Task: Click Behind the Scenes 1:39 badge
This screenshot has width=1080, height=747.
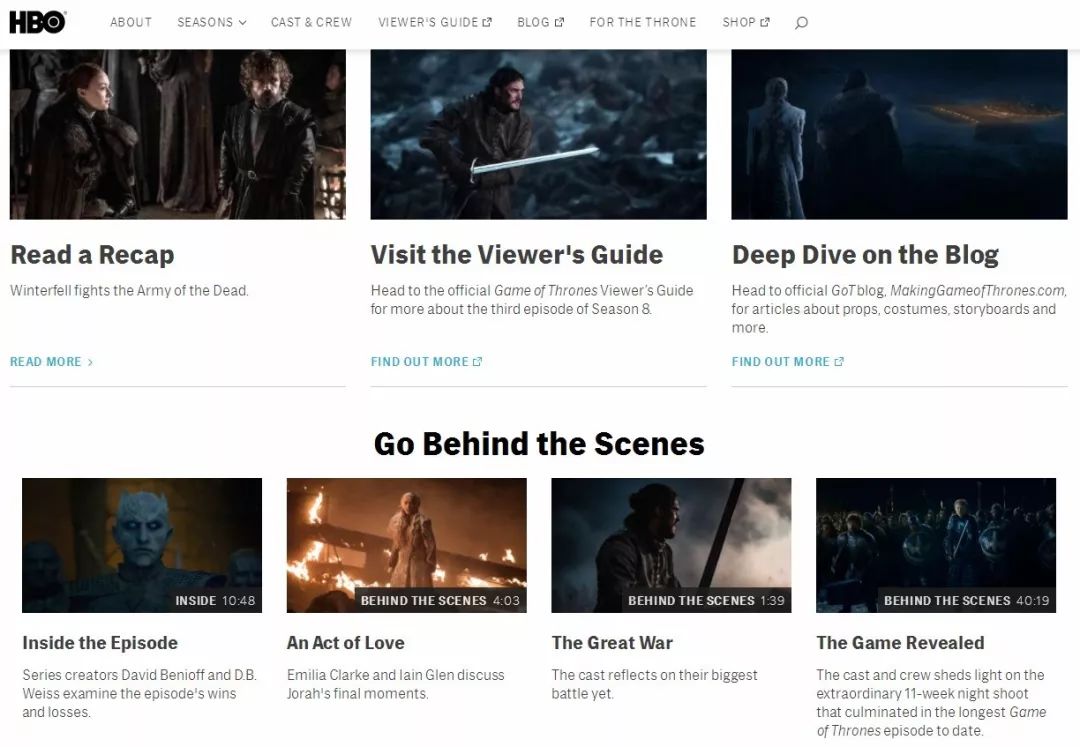Action: [706, 600]
